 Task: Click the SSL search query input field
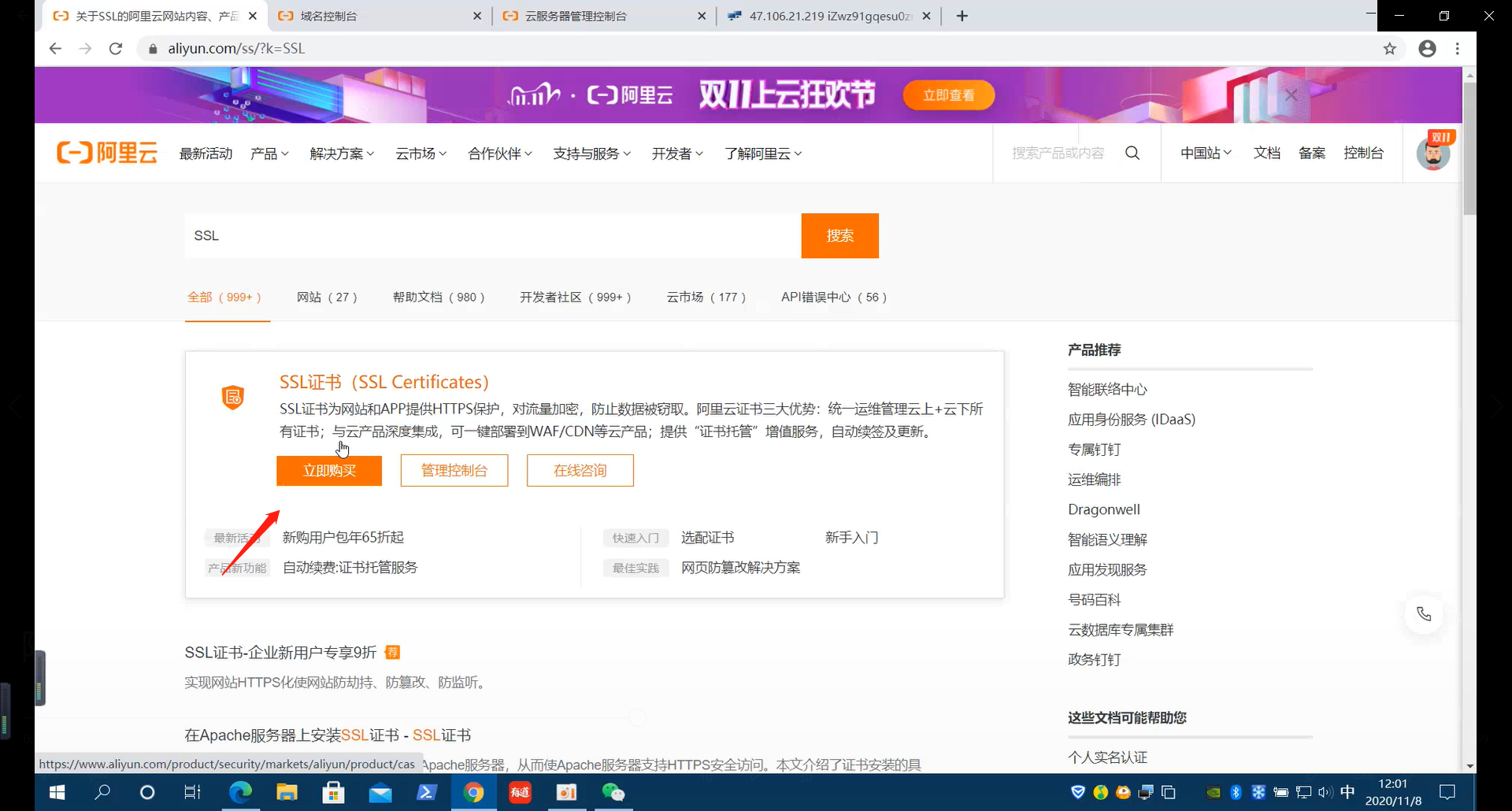coord(493,235)
